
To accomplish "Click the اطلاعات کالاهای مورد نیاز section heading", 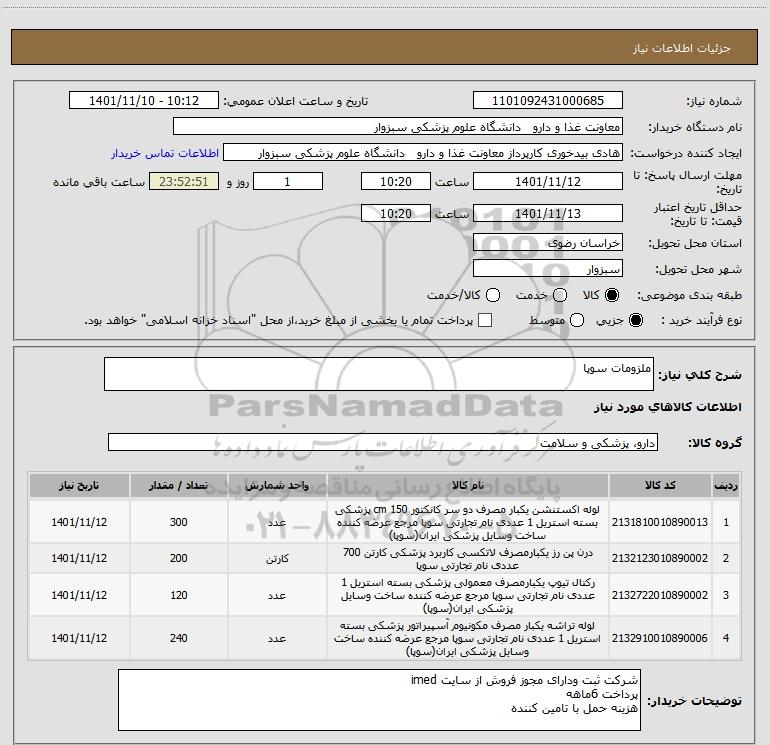I will click(x=667, y=407).
